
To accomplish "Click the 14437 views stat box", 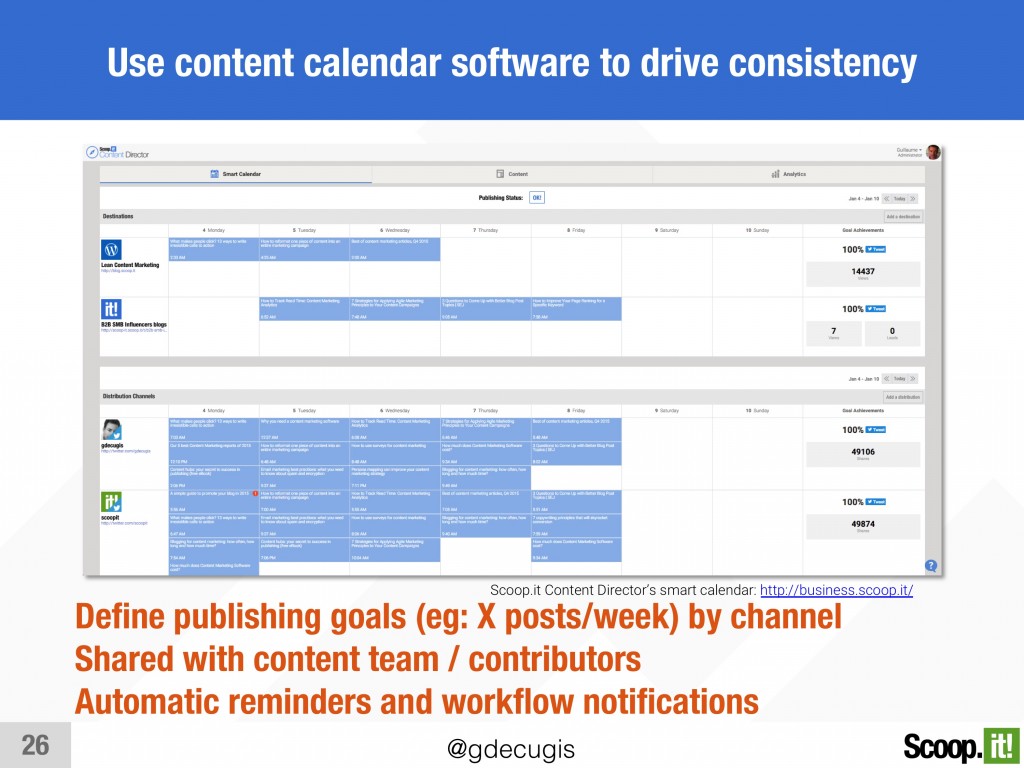I will 863,274.
